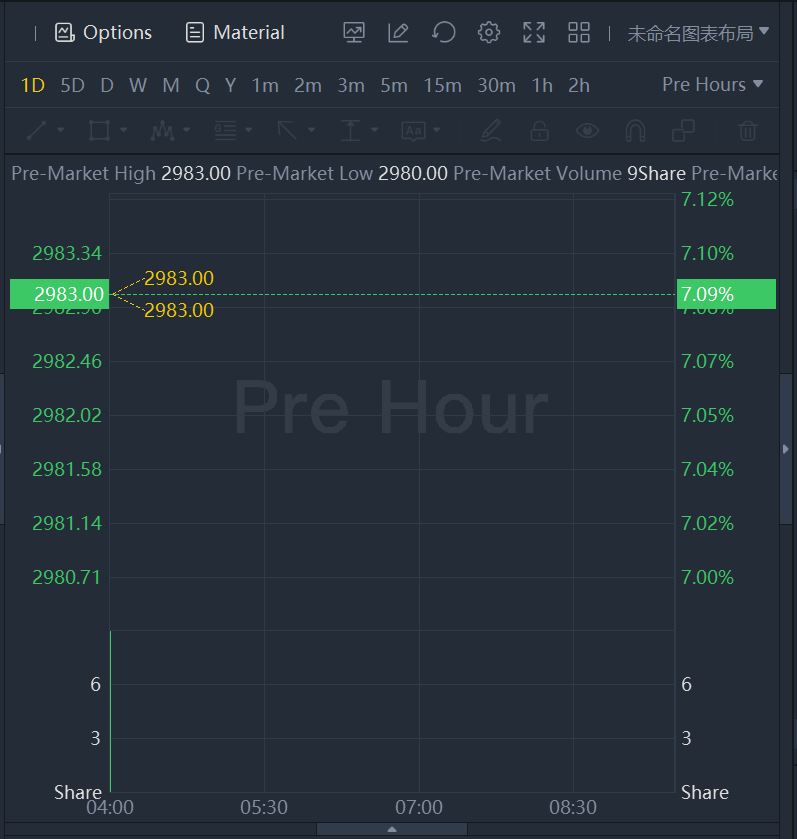Refresh the chart with the reload icon
The height and width of the screenshot is (839, 797).
click(443, 32)
